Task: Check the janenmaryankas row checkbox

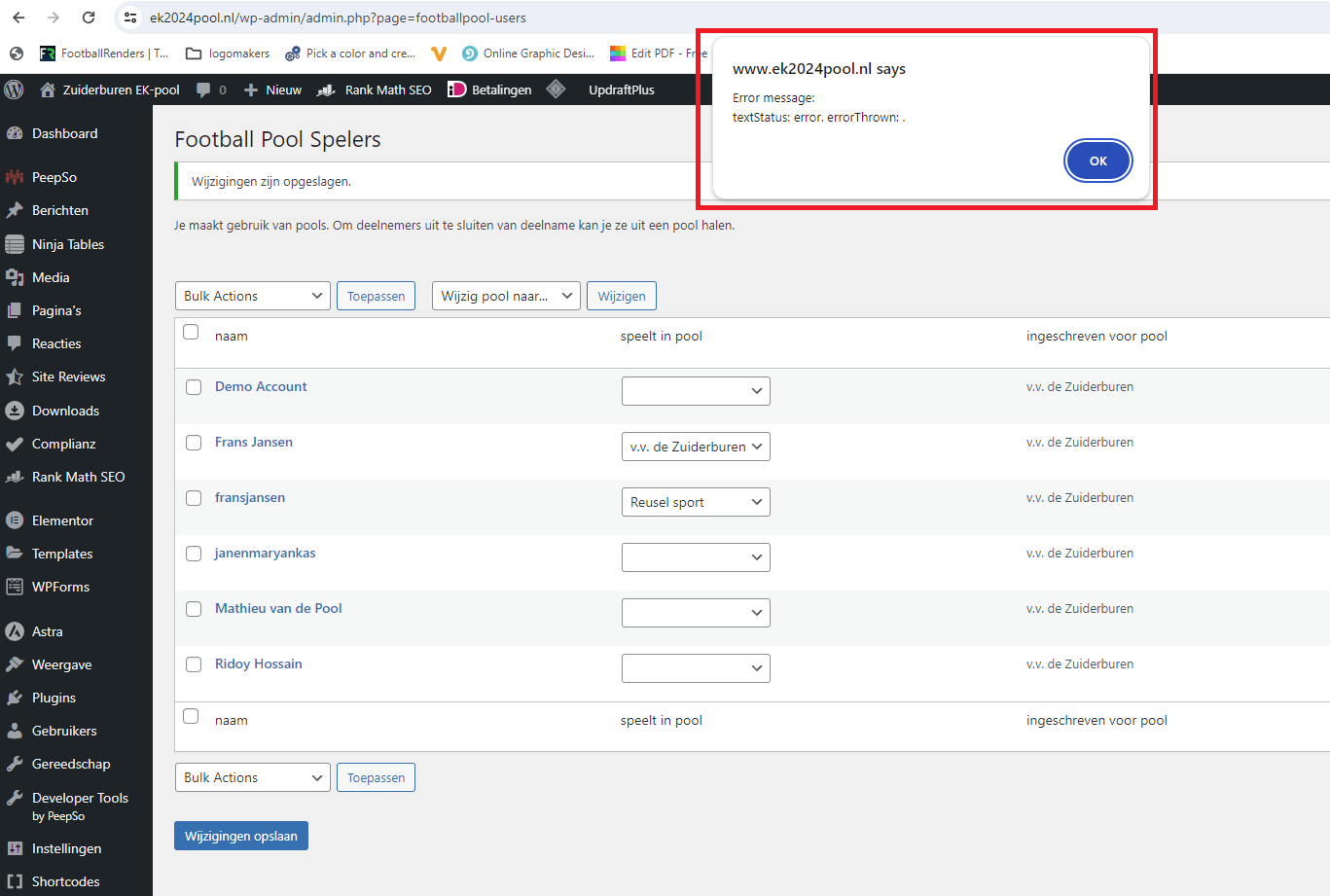Action: (x=194, y=554)
